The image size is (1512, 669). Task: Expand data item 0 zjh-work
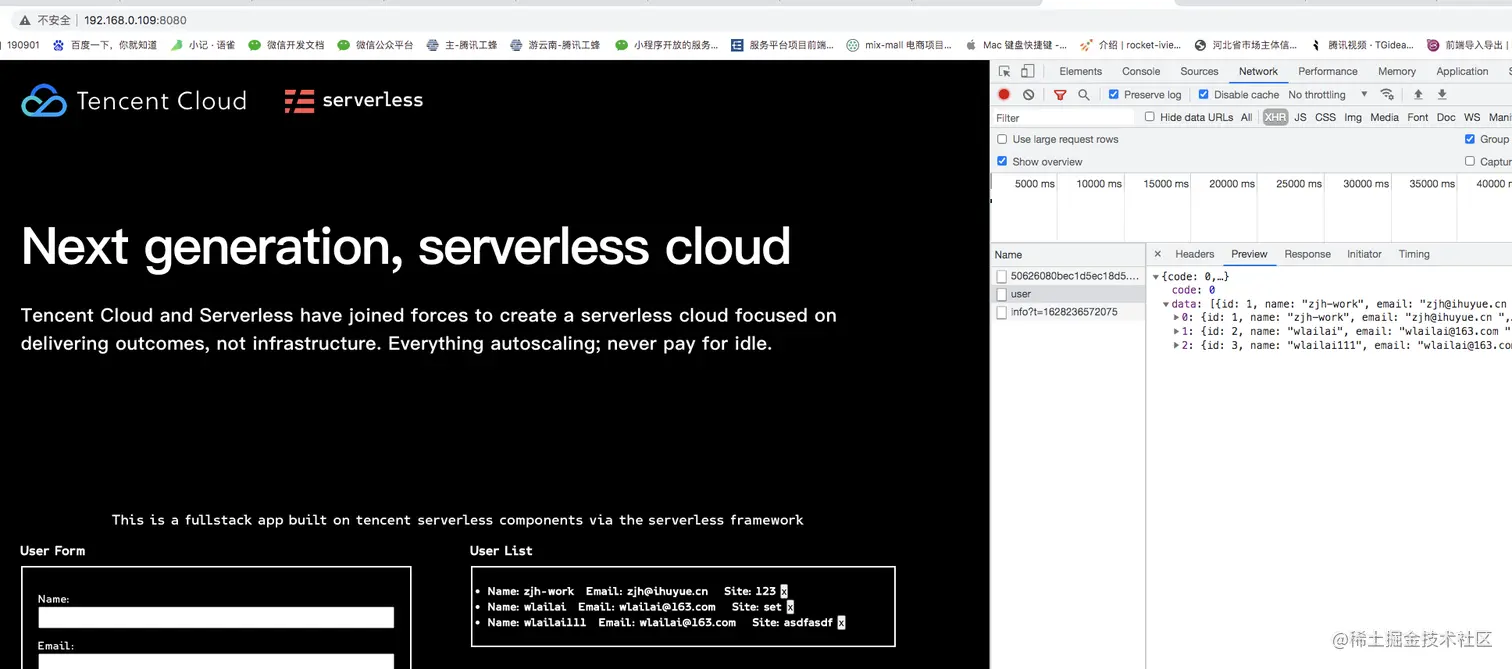tap(1176, 317)
